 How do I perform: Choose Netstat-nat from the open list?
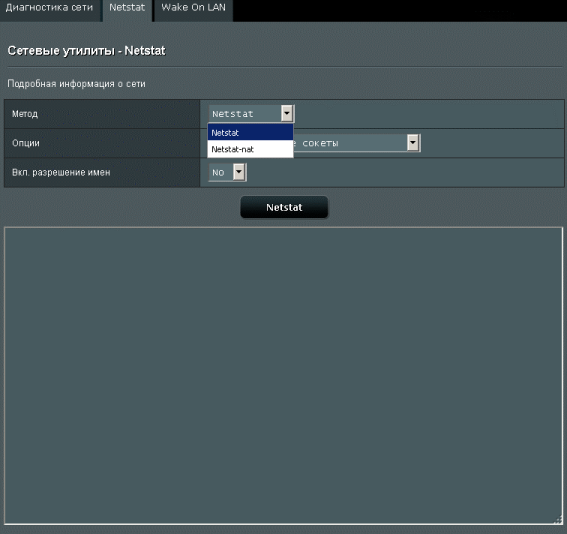250,149
